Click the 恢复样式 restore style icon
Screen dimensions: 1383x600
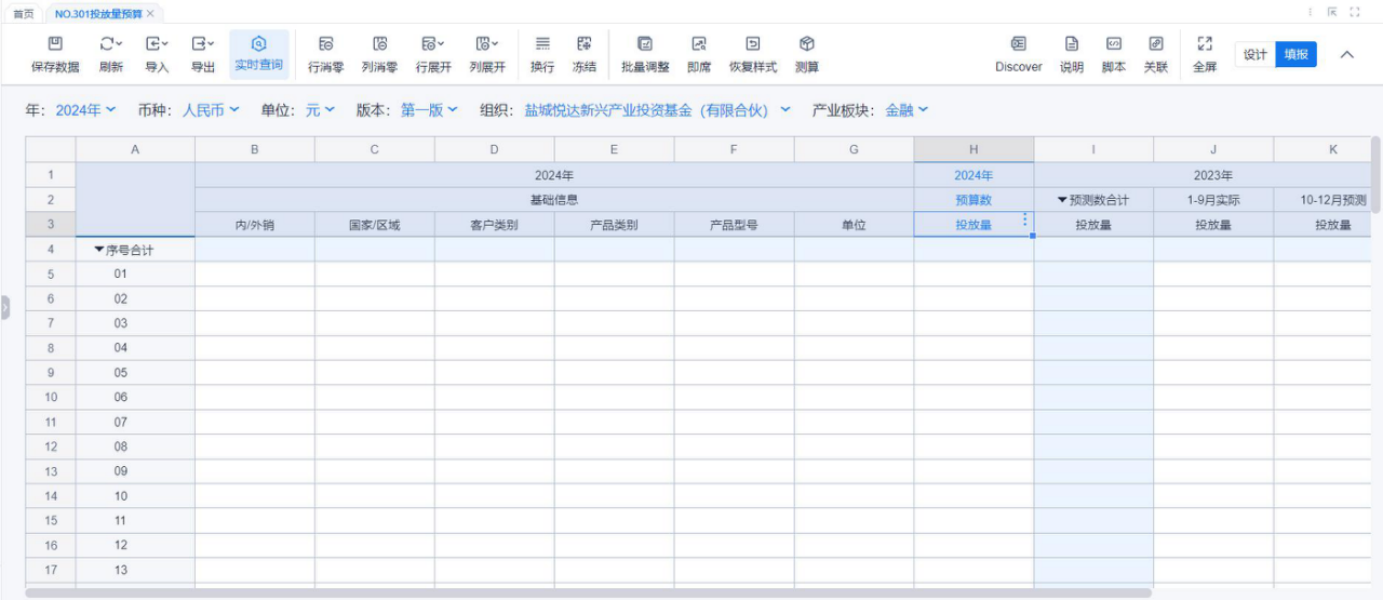[x=752, y=44]
